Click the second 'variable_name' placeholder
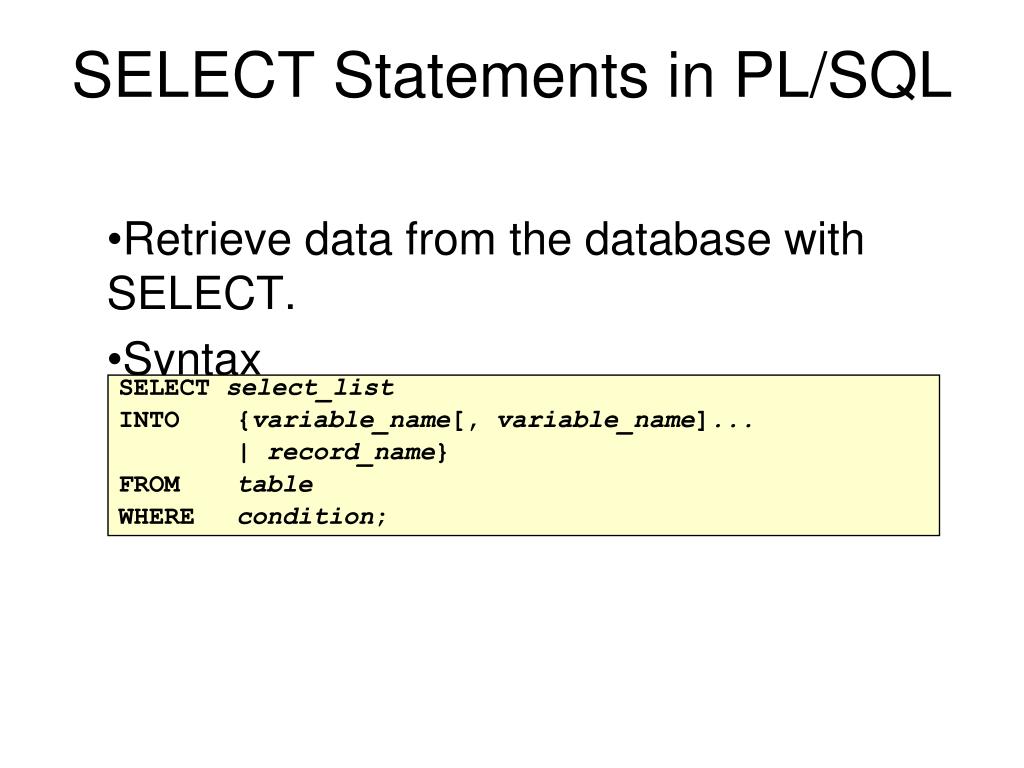The image size is (1024, 768). coord(596,420)
